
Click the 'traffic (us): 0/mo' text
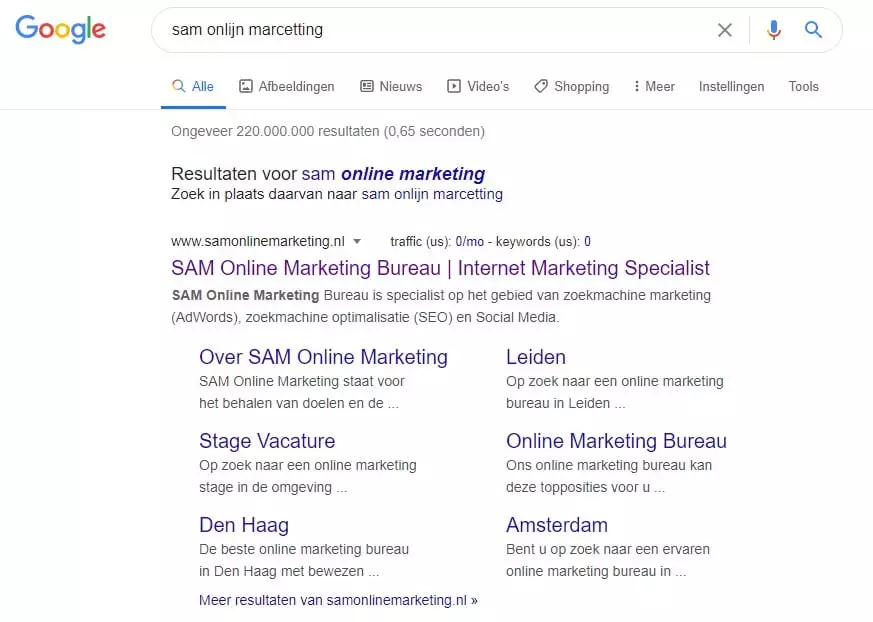pyautogui.click(x=437, y=242)
